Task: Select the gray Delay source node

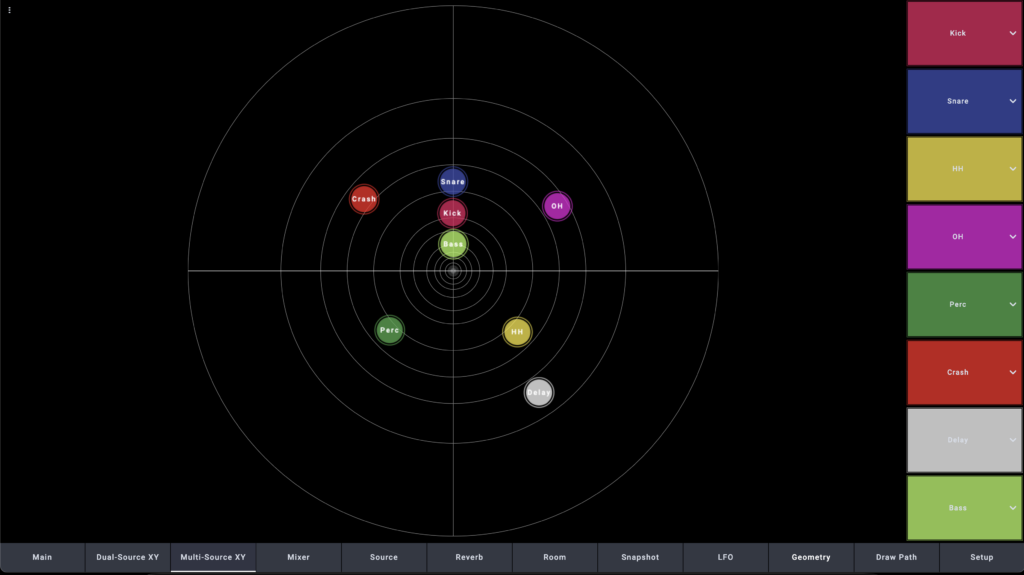Action: [x=539, y=392]
